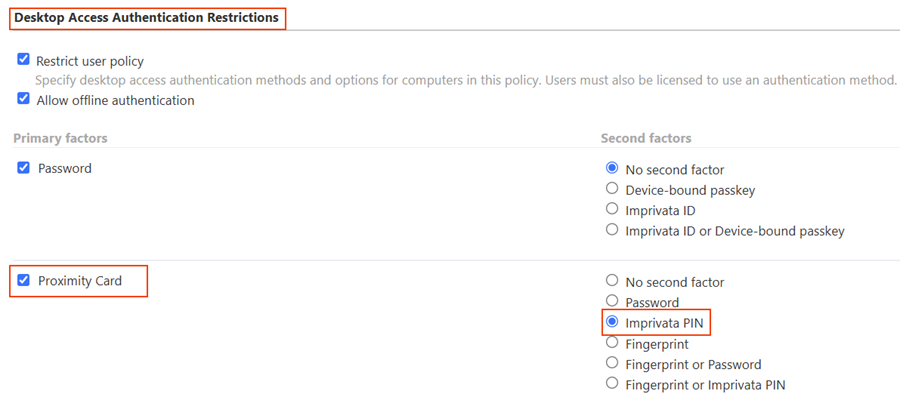The height and width of the screenshot is (397, 900).
Task: Choose Password as Proximity Card second factor
Action: [612, 301]
